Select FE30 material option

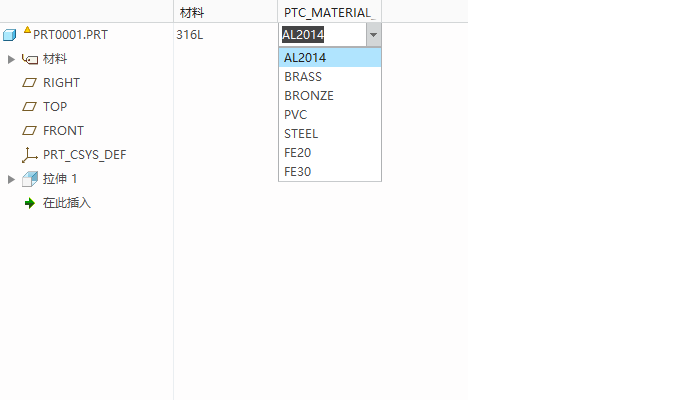(330, 171)
